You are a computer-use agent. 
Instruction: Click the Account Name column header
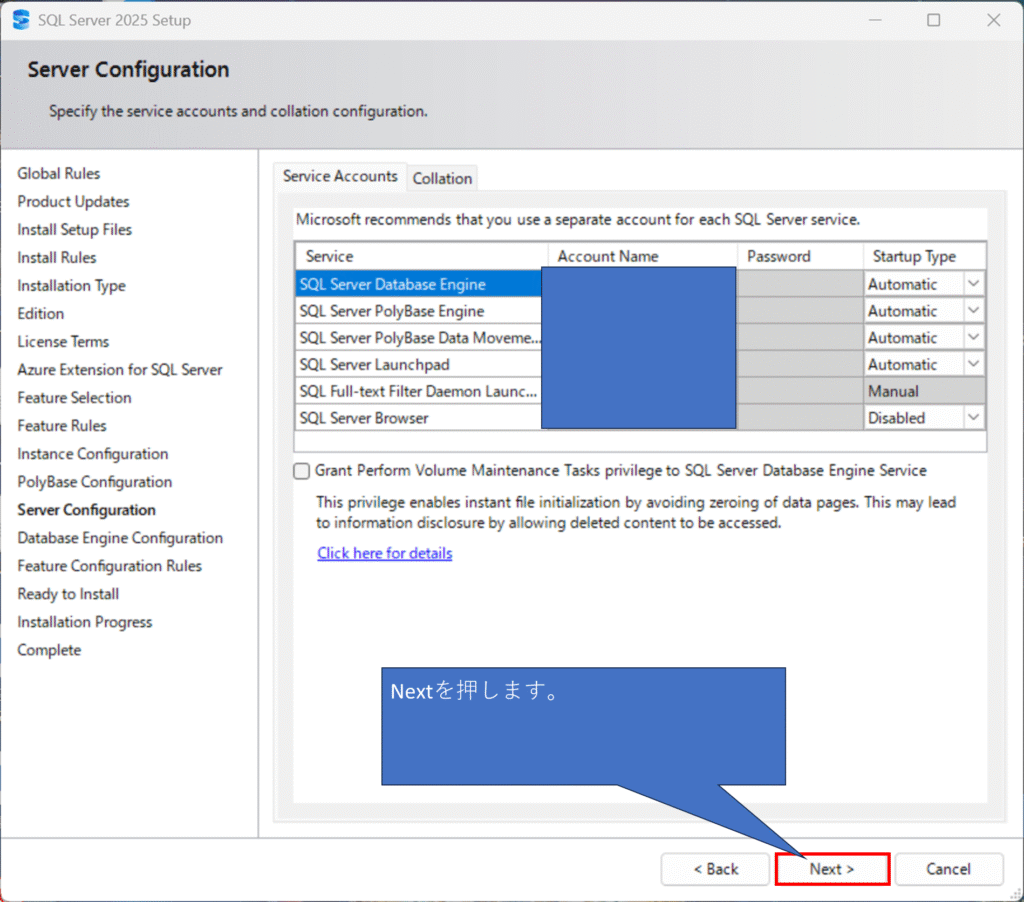pyautogui.click(x=643, y=256)
